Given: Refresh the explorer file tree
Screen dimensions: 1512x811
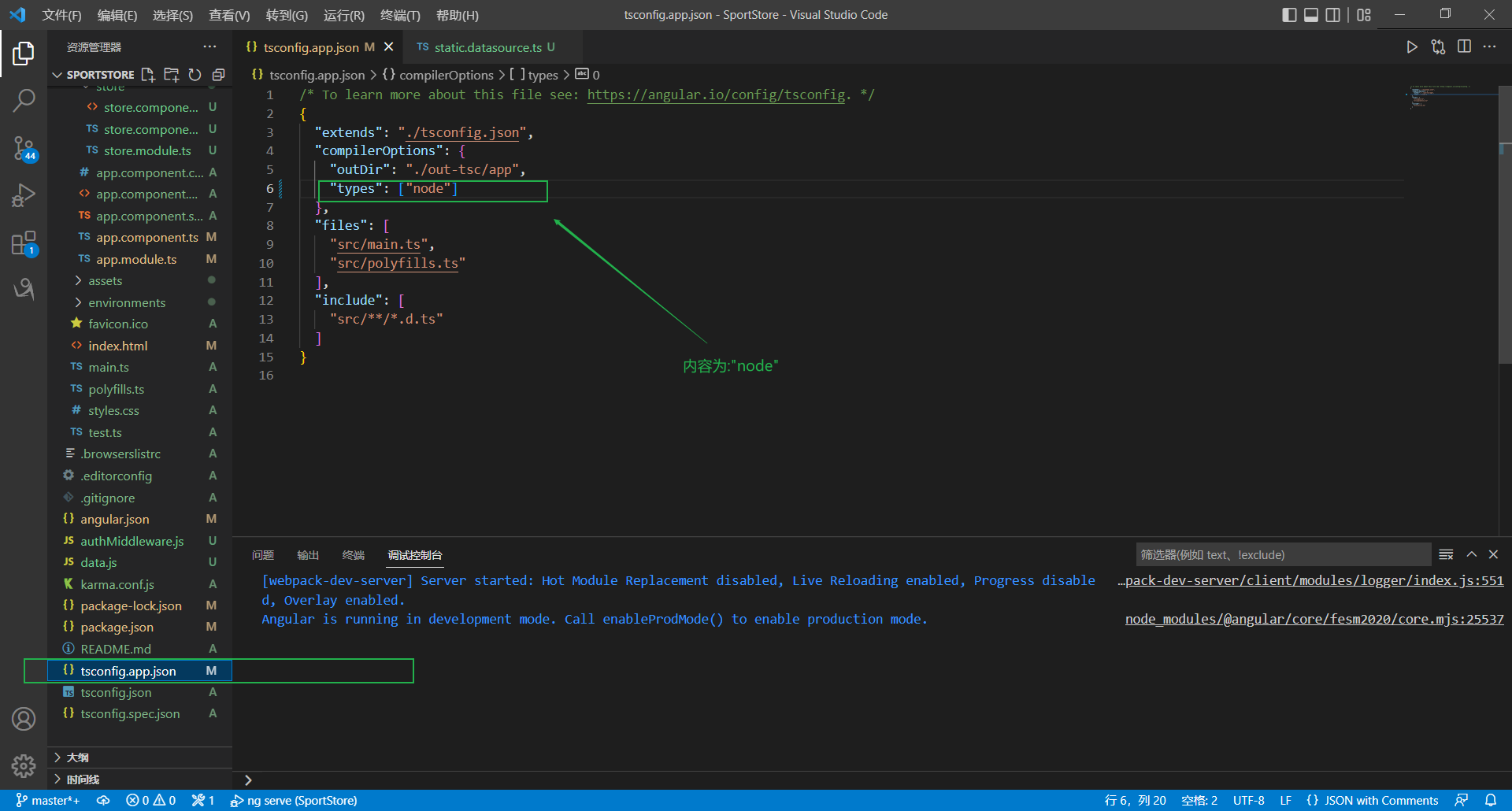Looking at the screenshot, I should click(195, 75).
